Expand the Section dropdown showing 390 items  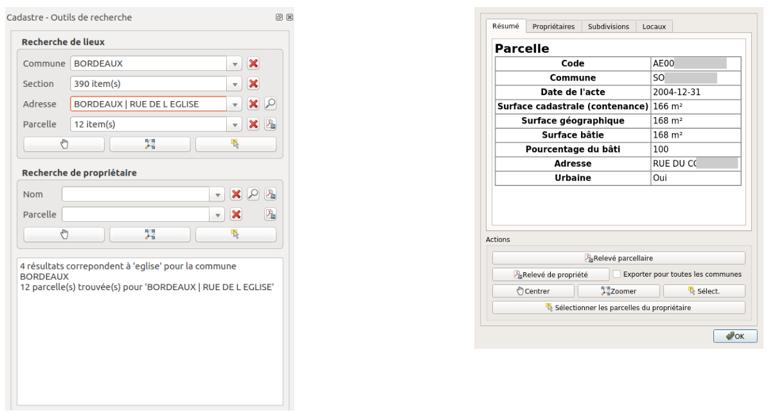tap(235, 84)
